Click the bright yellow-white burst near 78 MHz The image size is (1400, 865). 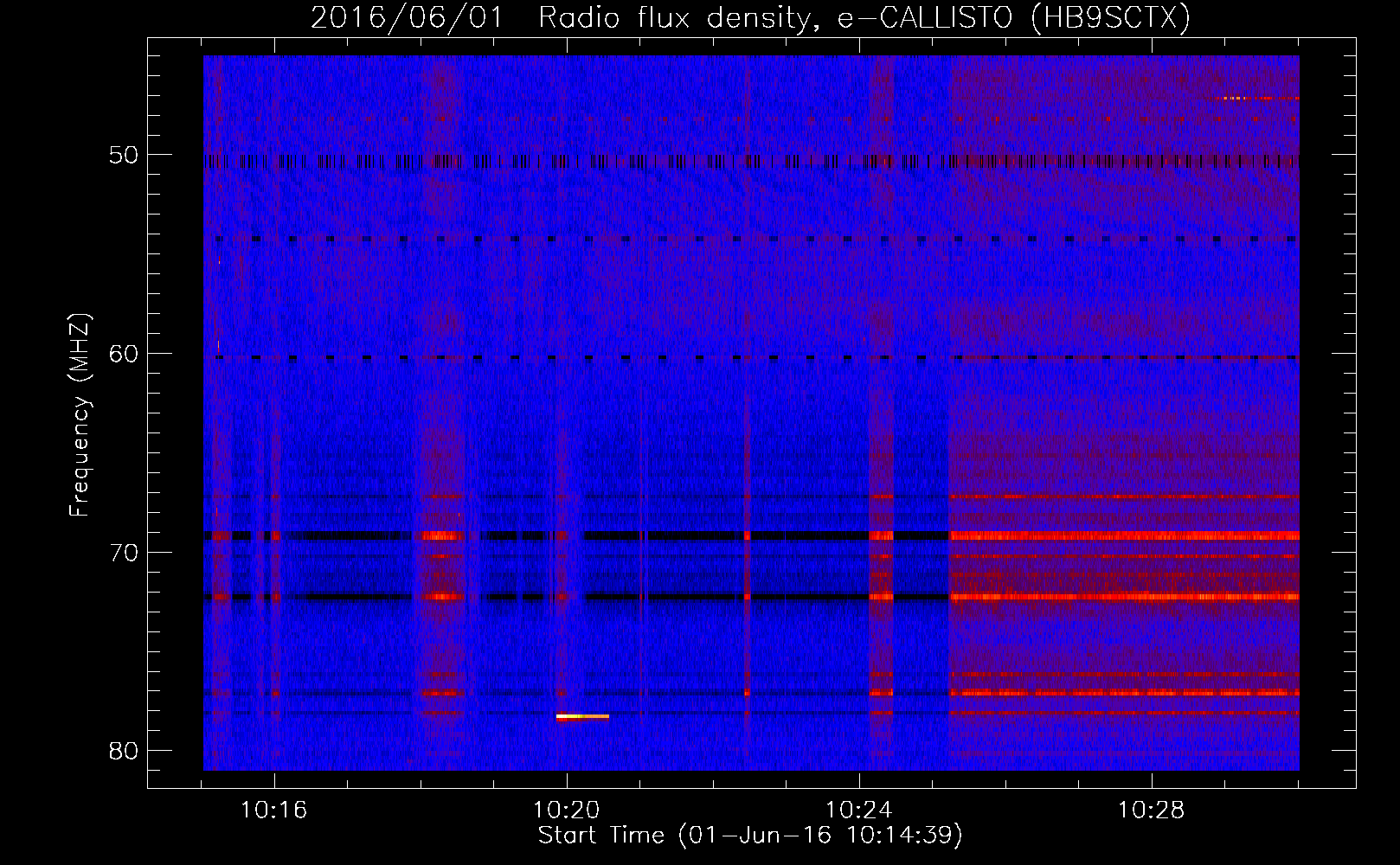coord(582,716)
